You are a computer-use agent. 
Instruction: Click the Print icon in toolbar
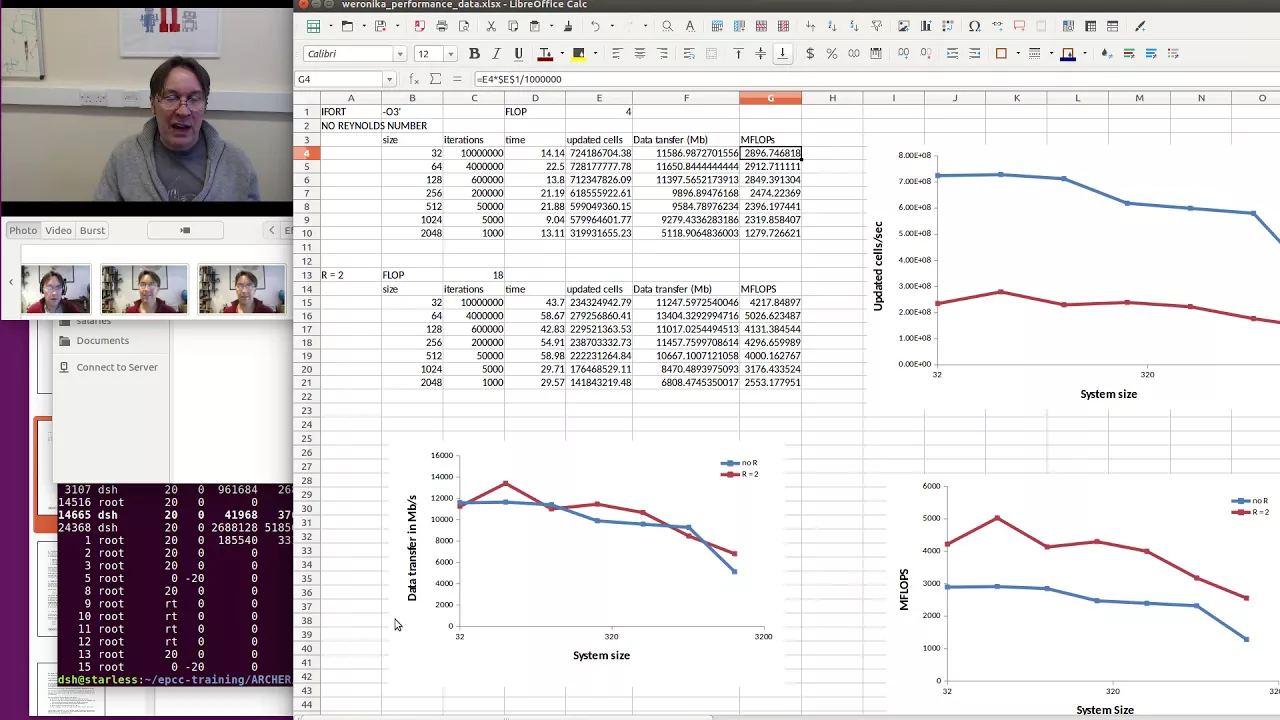point(442,26)
